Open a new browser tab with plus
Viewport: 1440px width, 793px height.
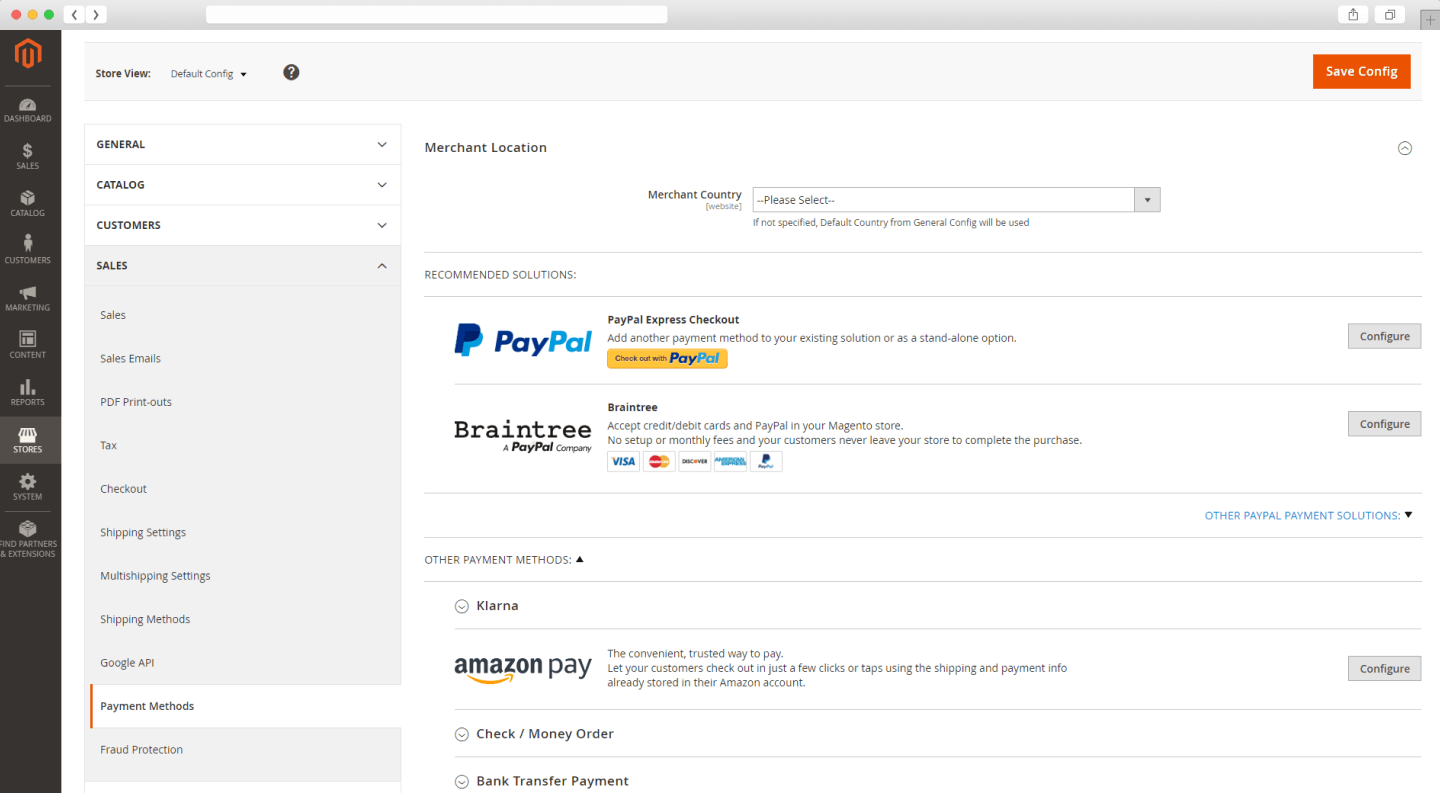click(1430, 20)
